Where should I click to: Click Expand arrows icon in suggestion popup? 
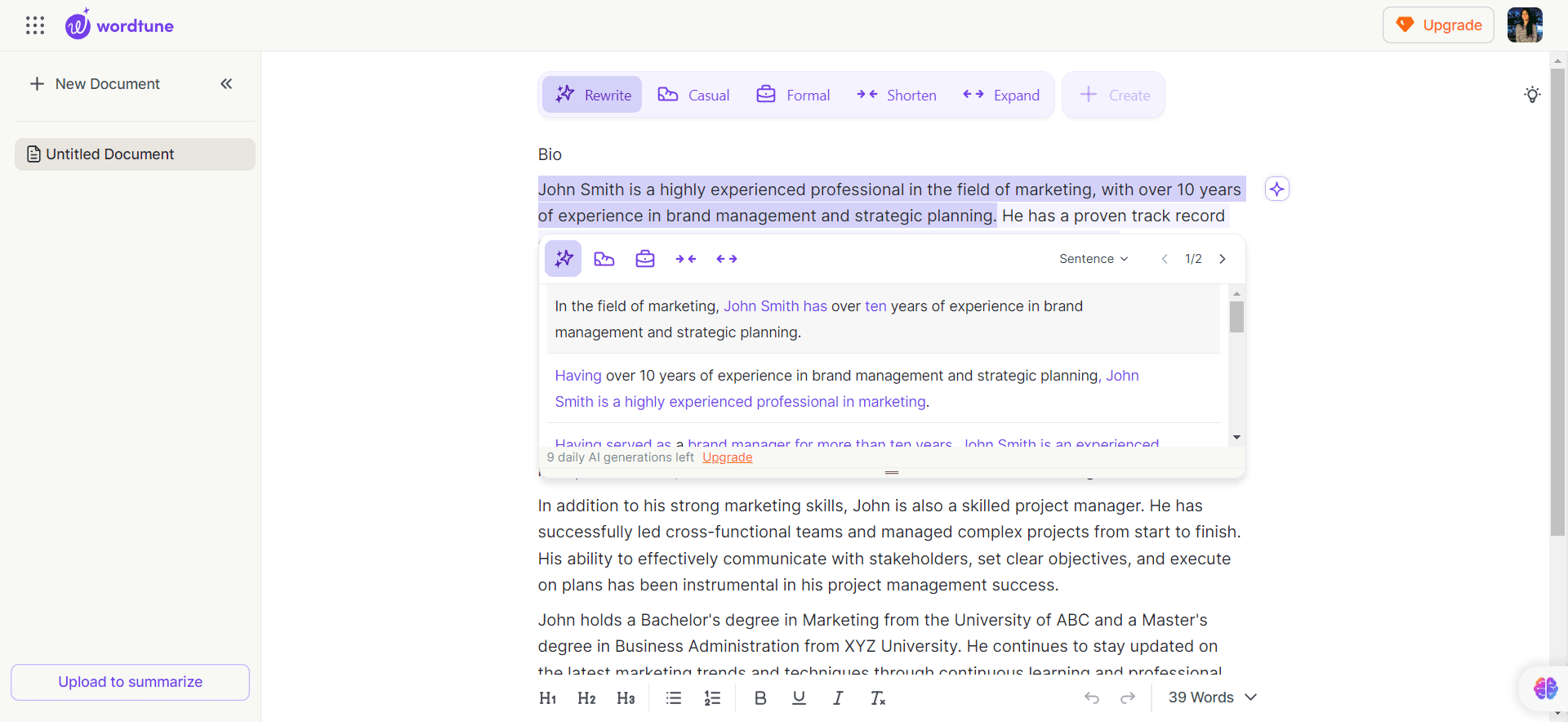(726, 259)
